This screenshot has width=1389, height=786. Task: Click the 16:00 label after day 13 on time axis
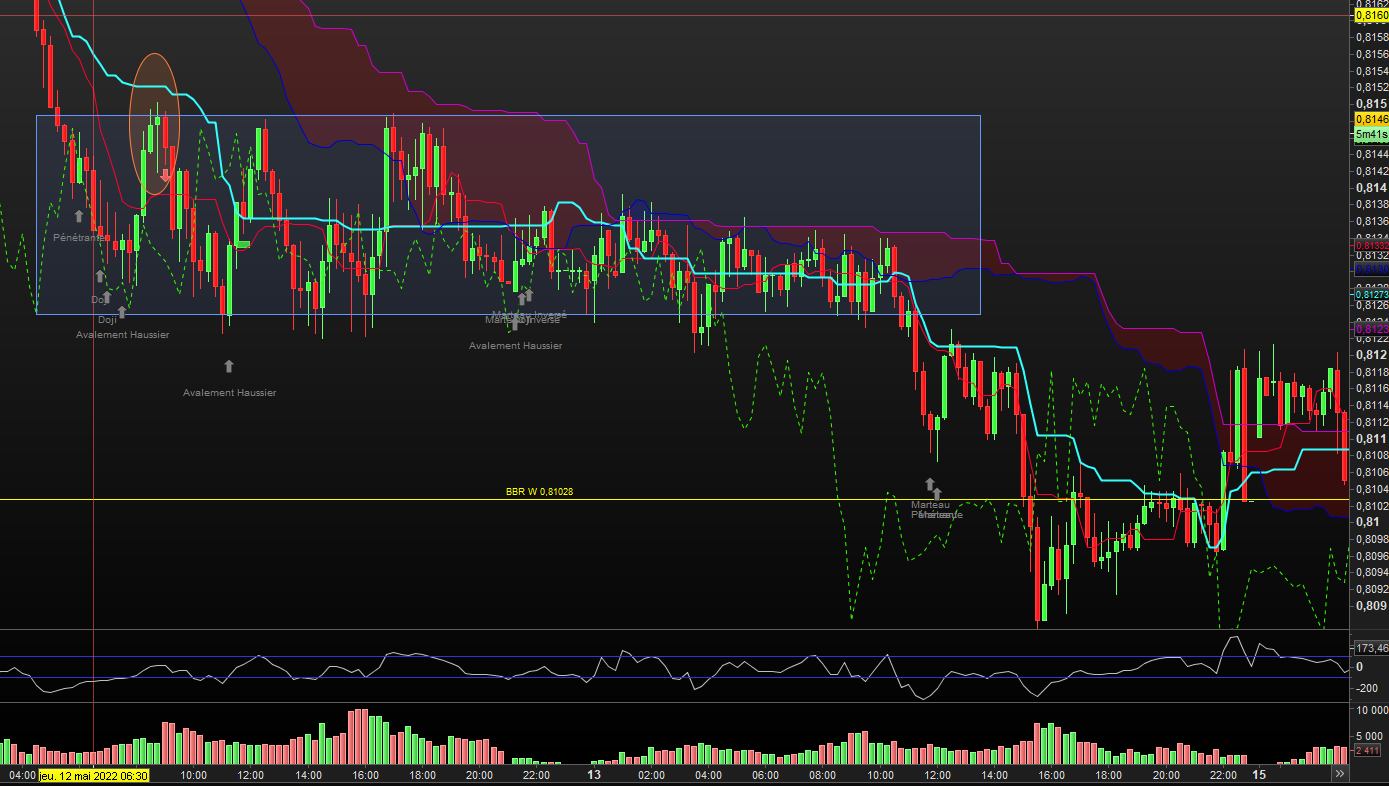1051,775
